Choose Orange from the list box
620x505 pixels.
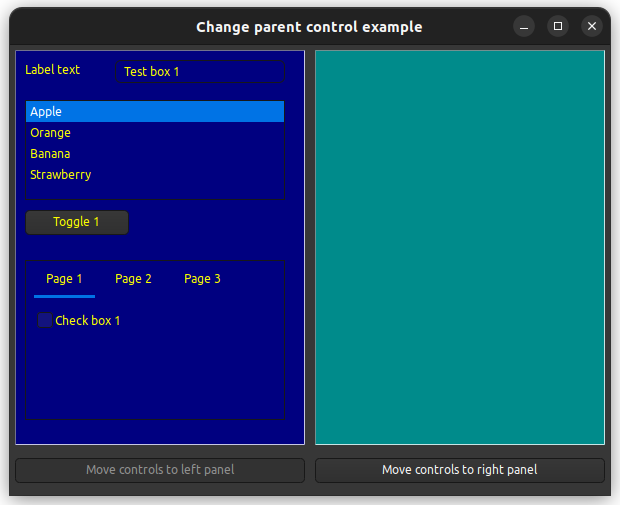pos(155,133)
